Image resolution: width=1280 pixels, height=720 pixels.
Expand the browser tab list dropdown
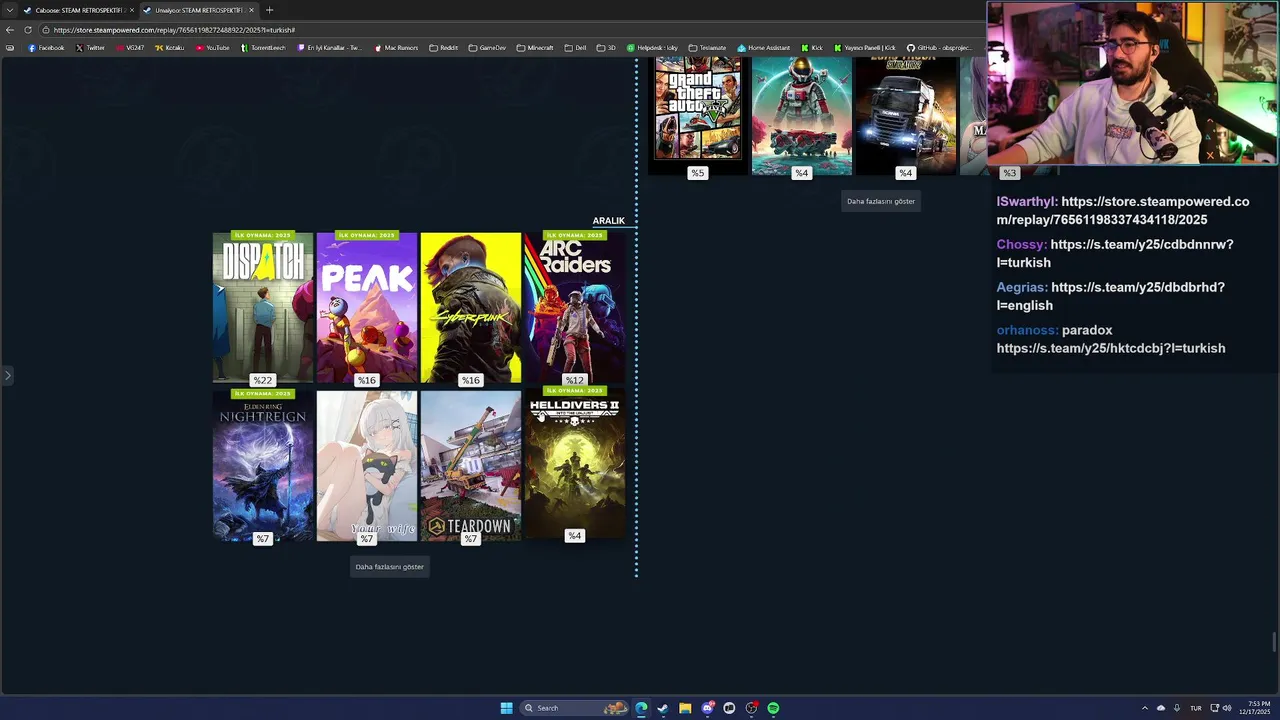coord(10,10)
